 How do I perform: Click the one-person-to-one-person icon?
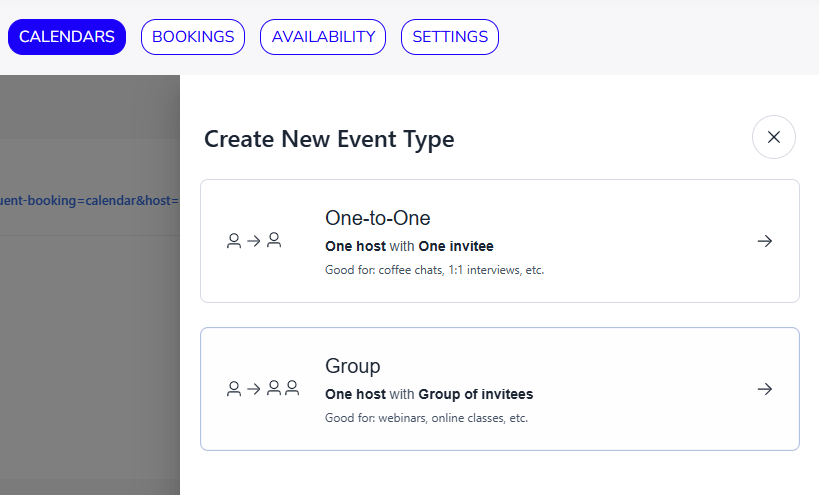pos(254,241)
